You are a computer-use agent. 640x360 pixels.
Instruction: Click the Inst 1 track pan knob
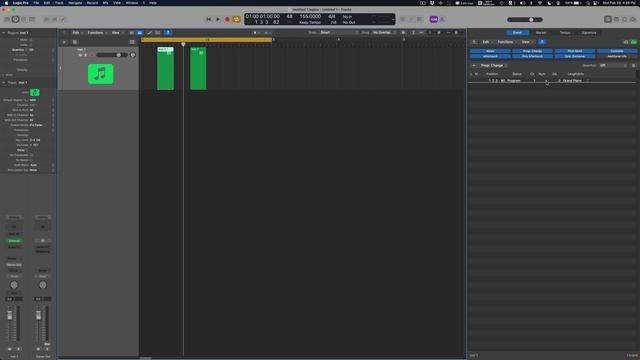point(133,55)
